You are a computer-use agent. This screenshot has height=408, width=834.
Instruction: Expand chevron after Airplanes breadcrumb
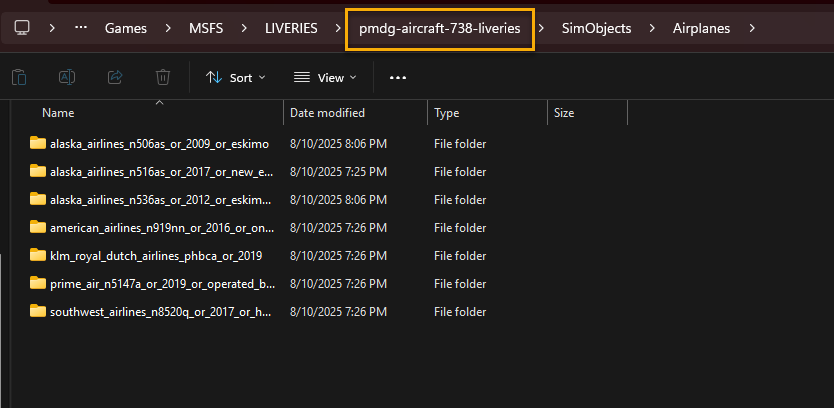pos(752,28)
